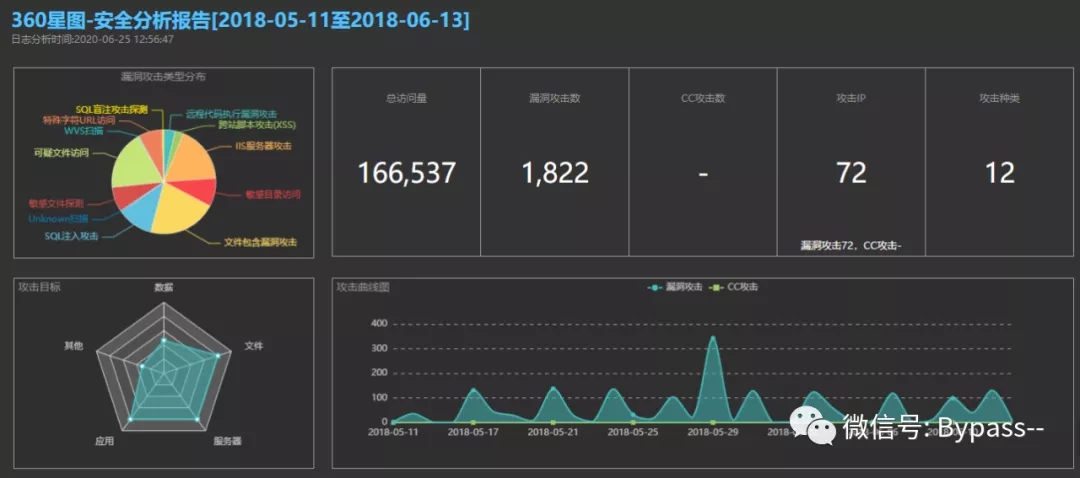Open the 漏洞攻击数 card showing 1,822

554,162
